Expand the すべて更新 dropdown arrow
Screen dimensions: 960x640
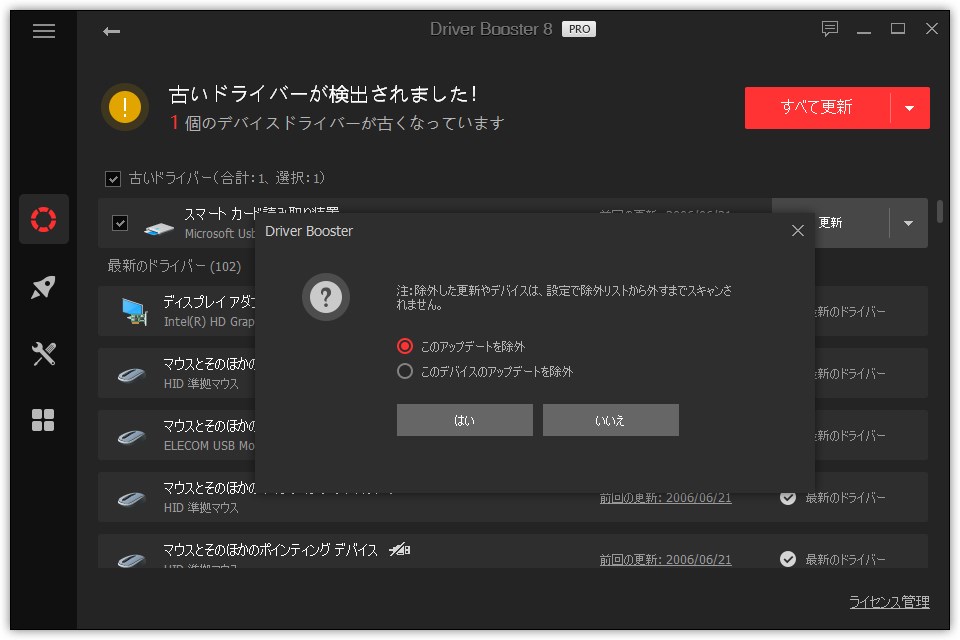click(x=910, y=108)
